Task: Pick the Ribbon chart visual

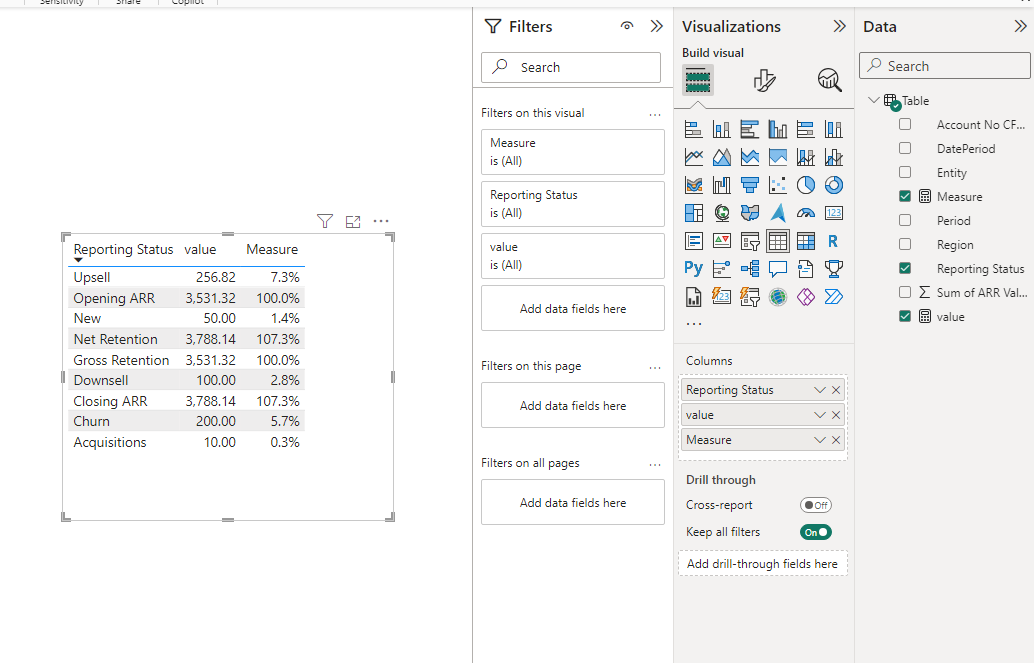Action: tap(694, 185)
